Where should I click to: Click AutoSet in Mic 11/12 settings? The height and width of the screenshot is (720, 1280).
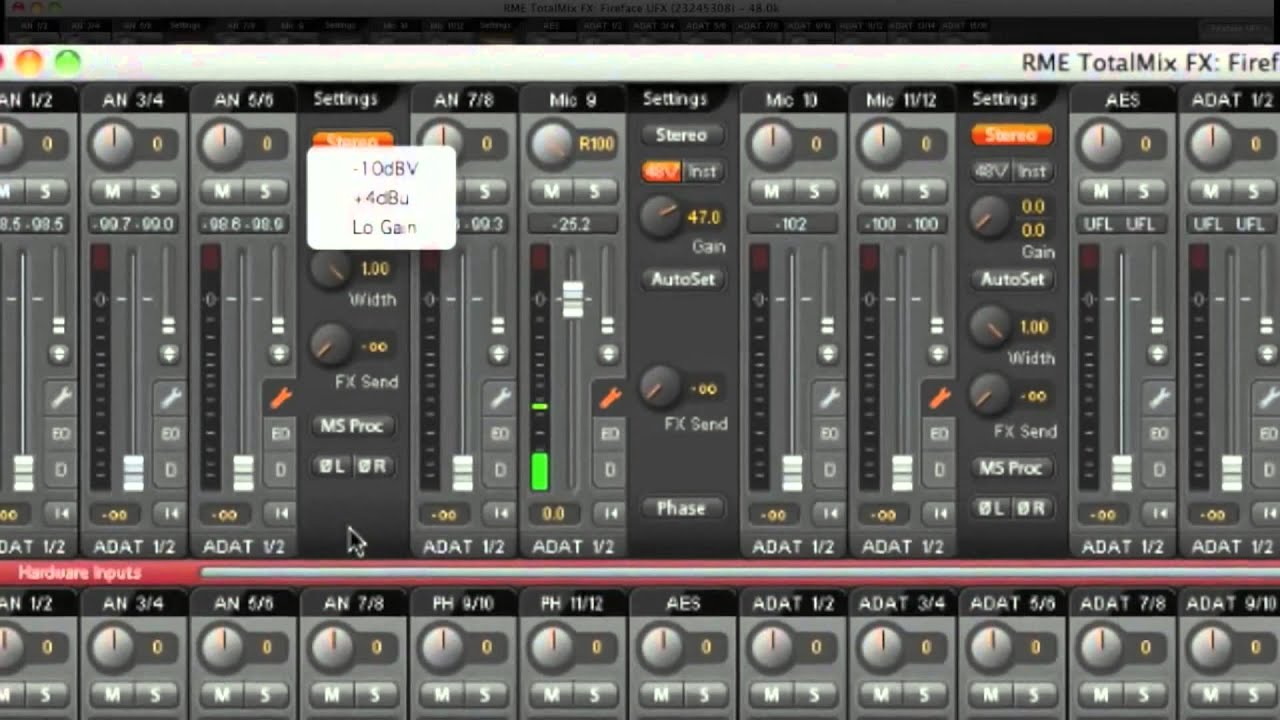click(1011, 280)
